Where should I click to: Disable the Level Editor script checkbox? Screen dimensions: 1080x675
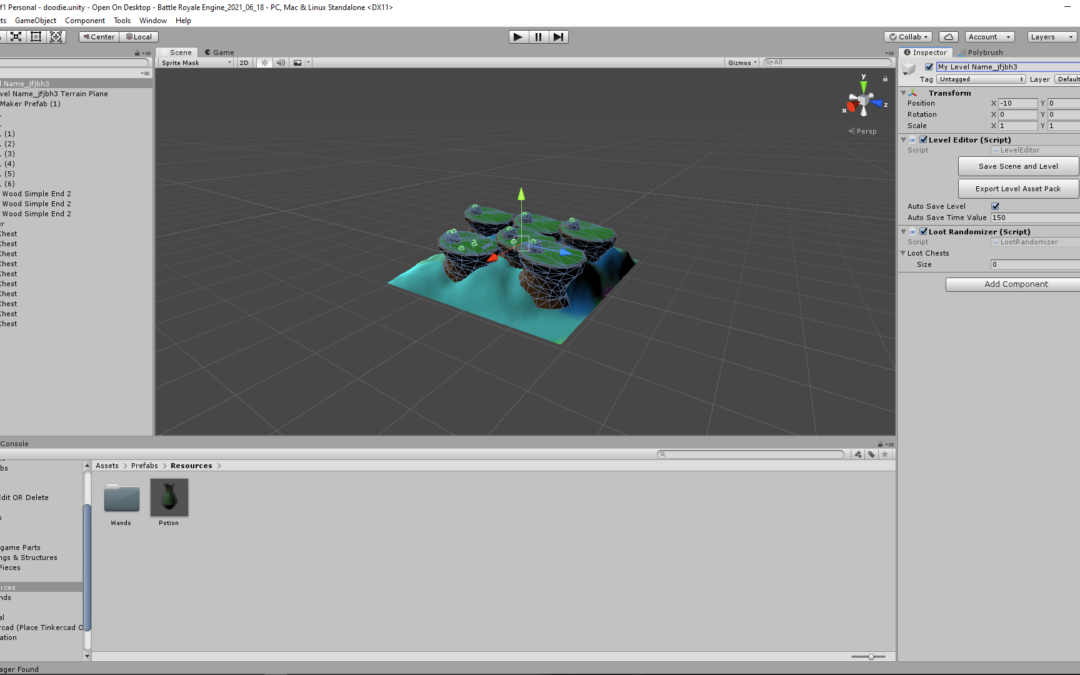[x=924, y=139]
